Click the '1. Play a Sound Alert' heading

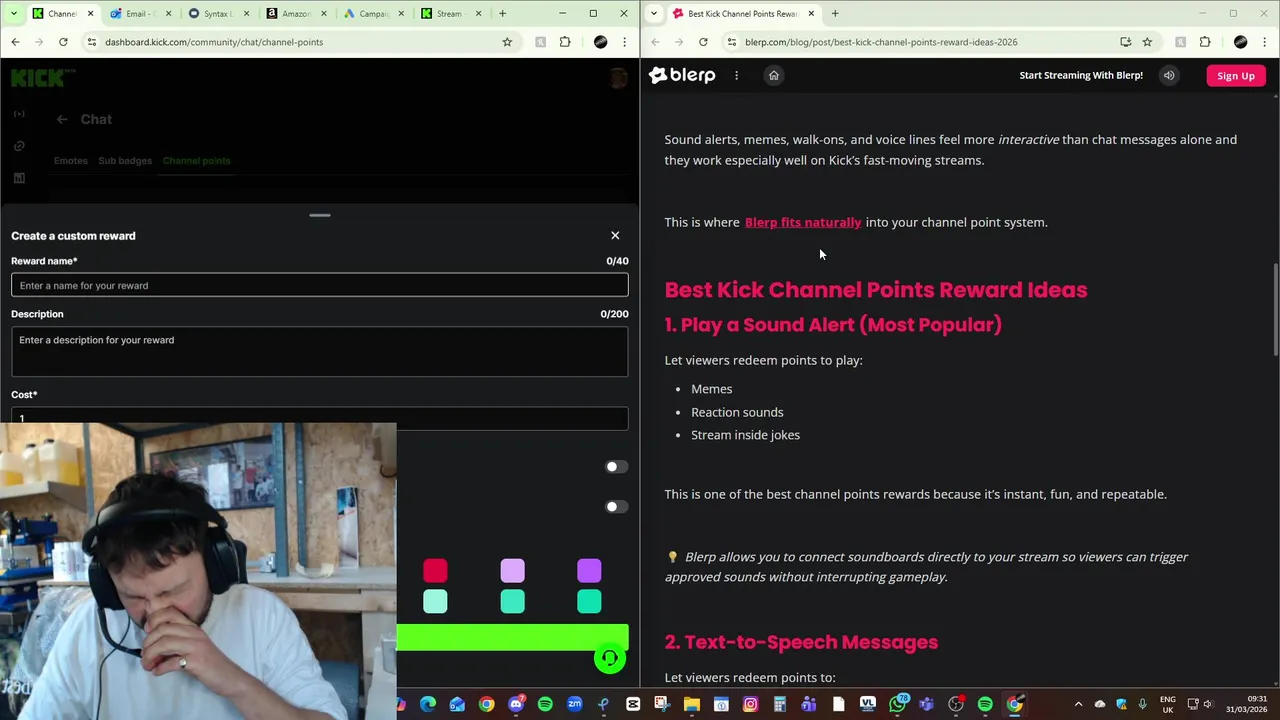(x=833, y=324)
